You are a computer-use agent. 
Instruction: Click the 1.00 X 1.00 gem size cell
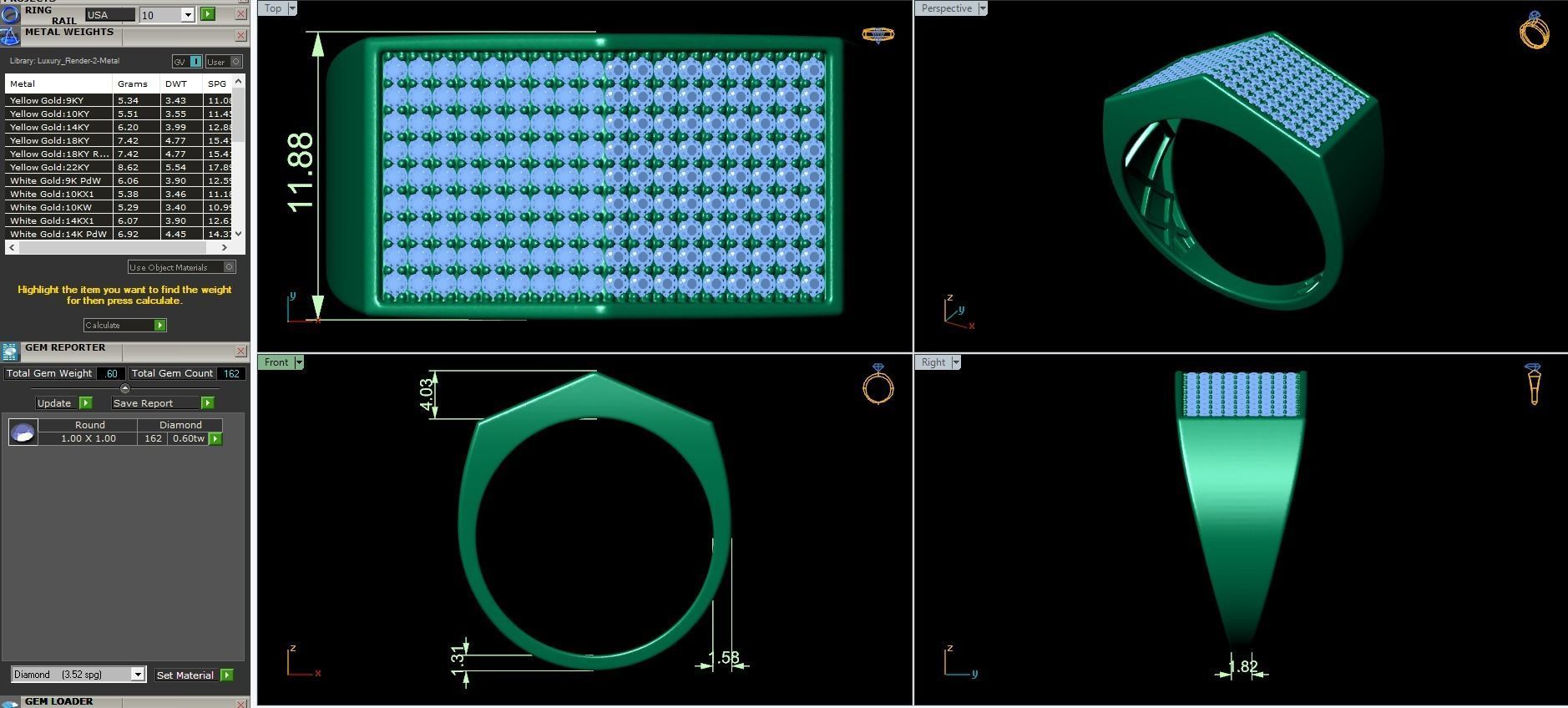(x=89, y=438)
